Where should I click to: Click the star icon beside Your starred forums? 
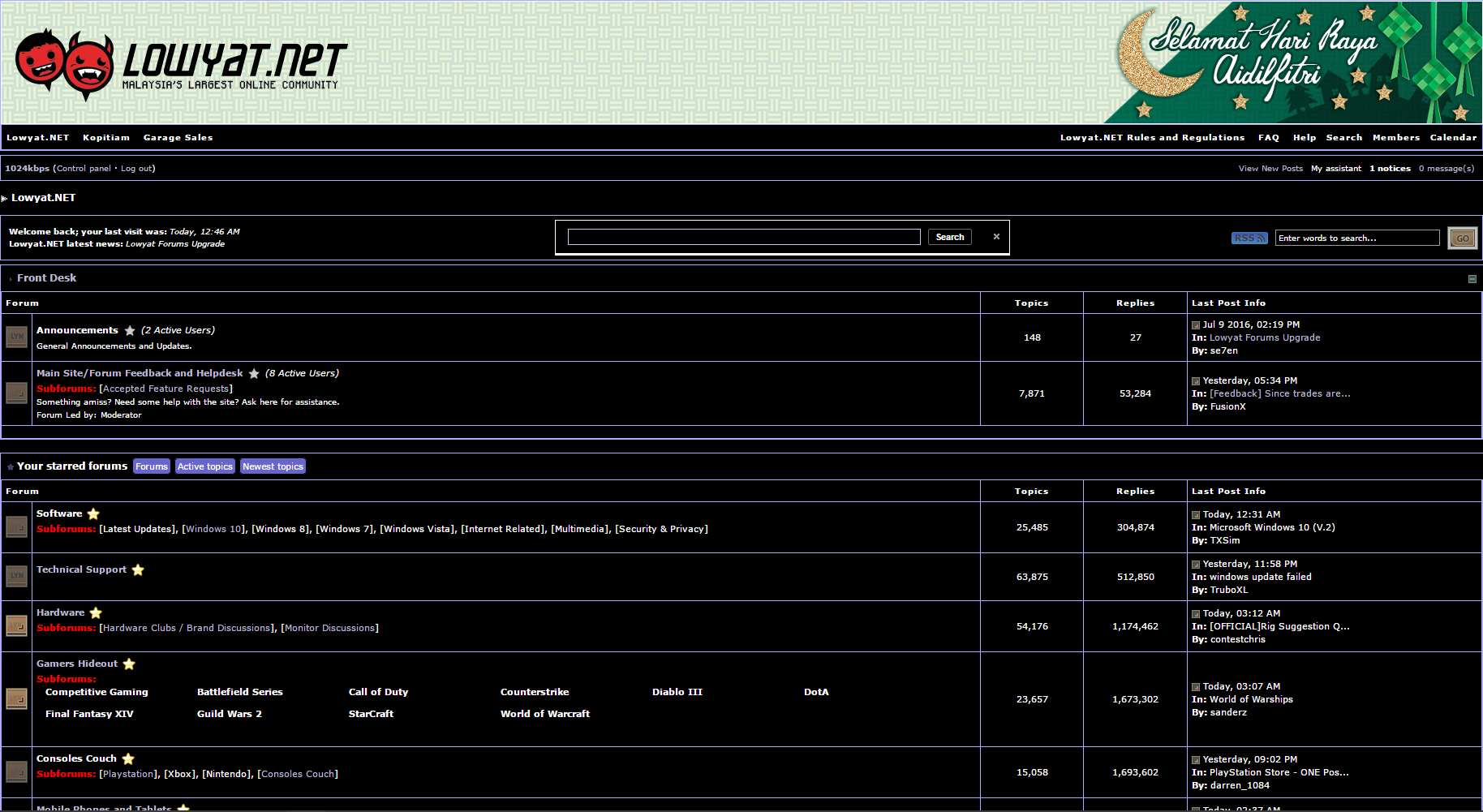click(x=11, y=467)
